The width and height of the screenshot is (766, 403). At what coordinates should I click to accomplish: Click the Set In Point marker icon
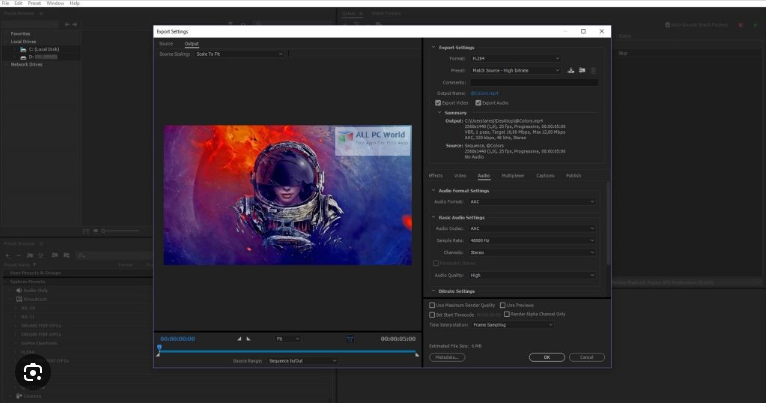click(239, 339)
